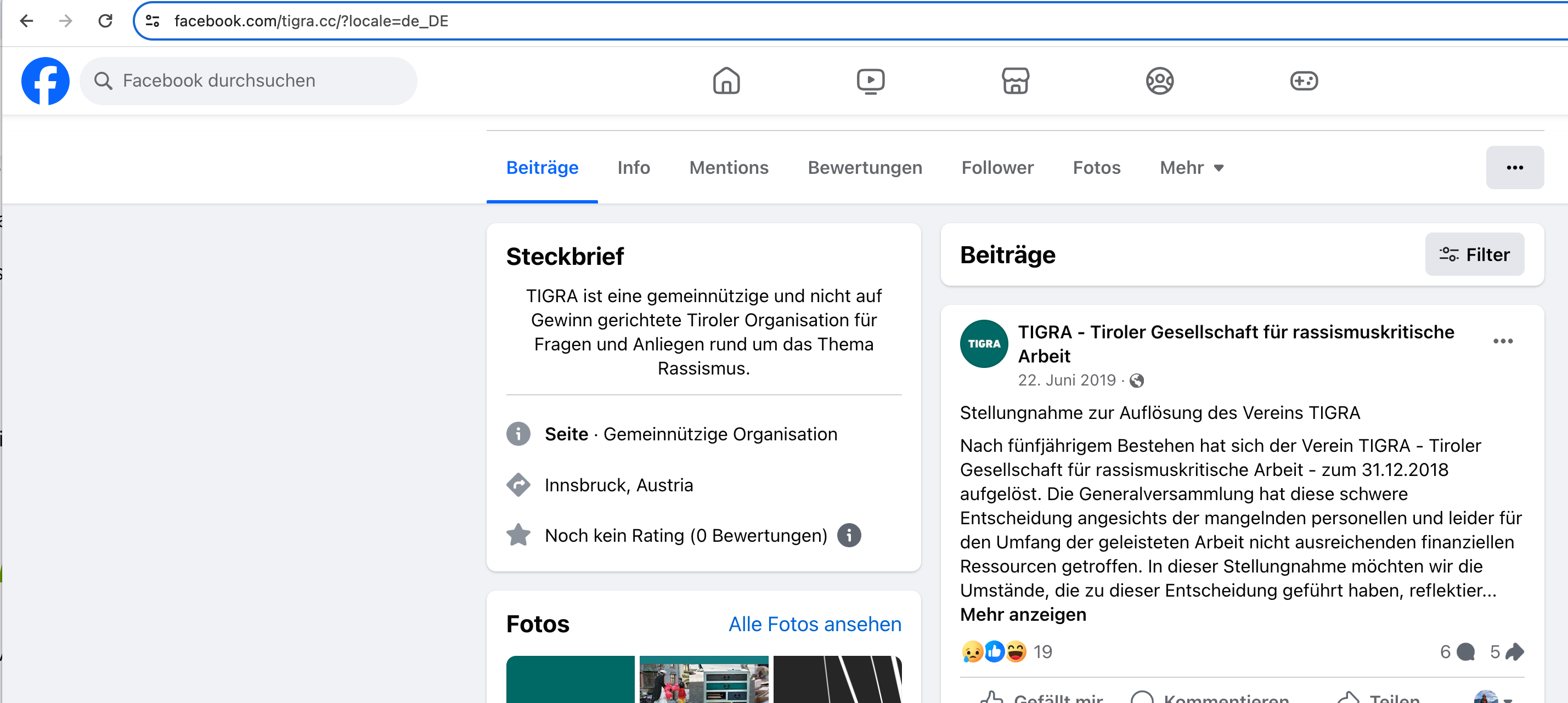Screen dimensions: 1568x703
Task: Open the page's three-dot options button
Action: tap(1514, 168)
